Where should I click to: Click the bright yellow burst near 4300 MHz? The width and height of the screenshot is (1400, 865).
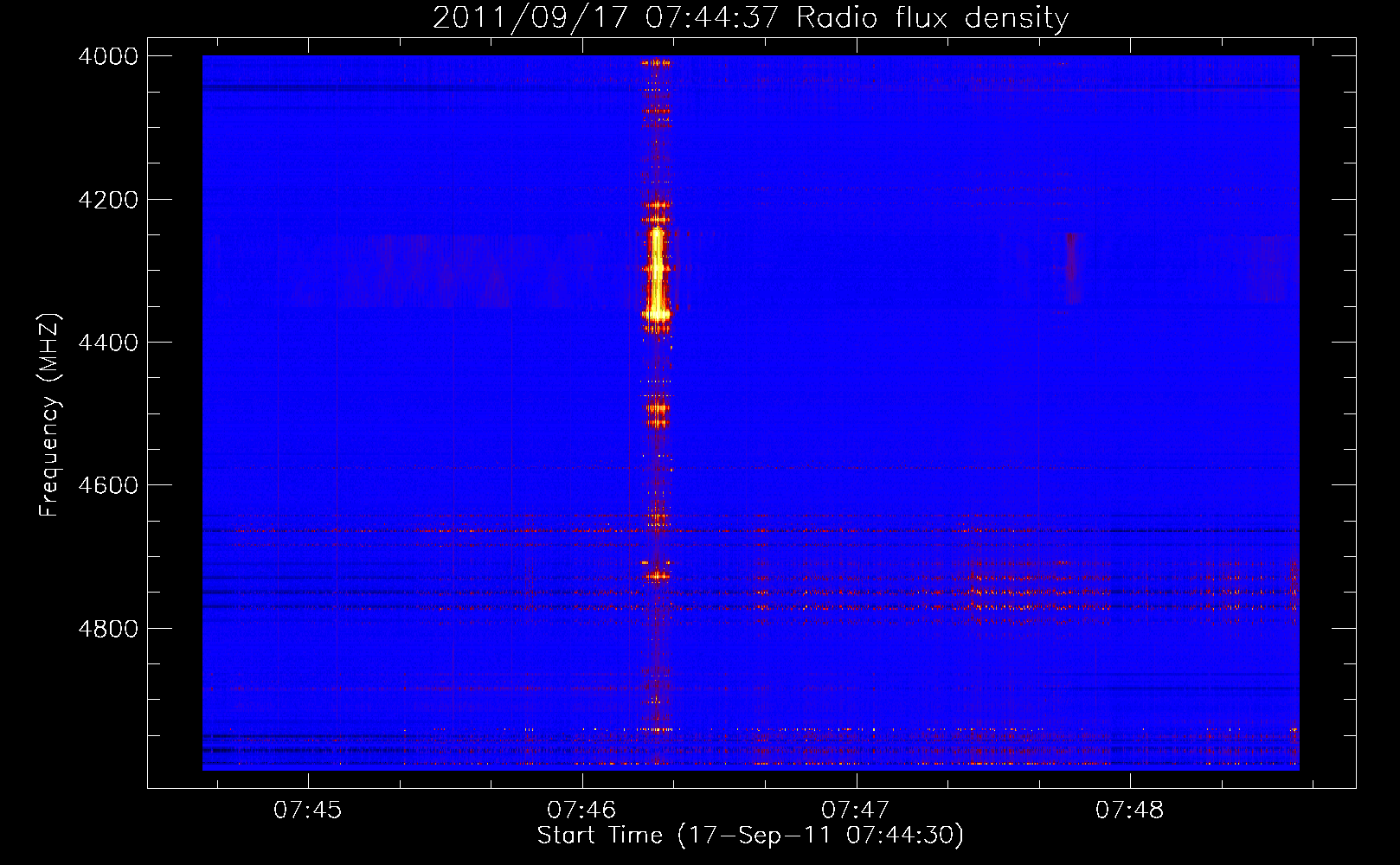click(x=657, y=274)
